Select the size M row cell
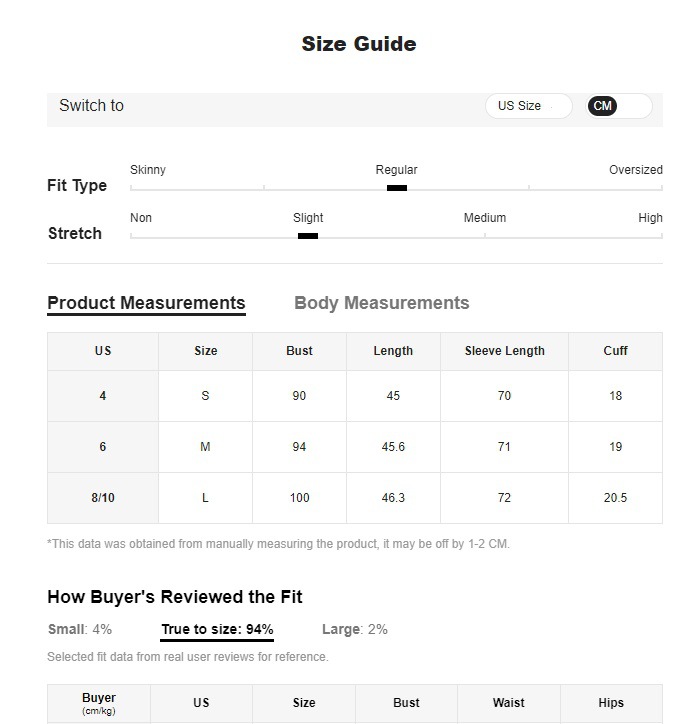 pyautogui.click(x=205, y=447)
